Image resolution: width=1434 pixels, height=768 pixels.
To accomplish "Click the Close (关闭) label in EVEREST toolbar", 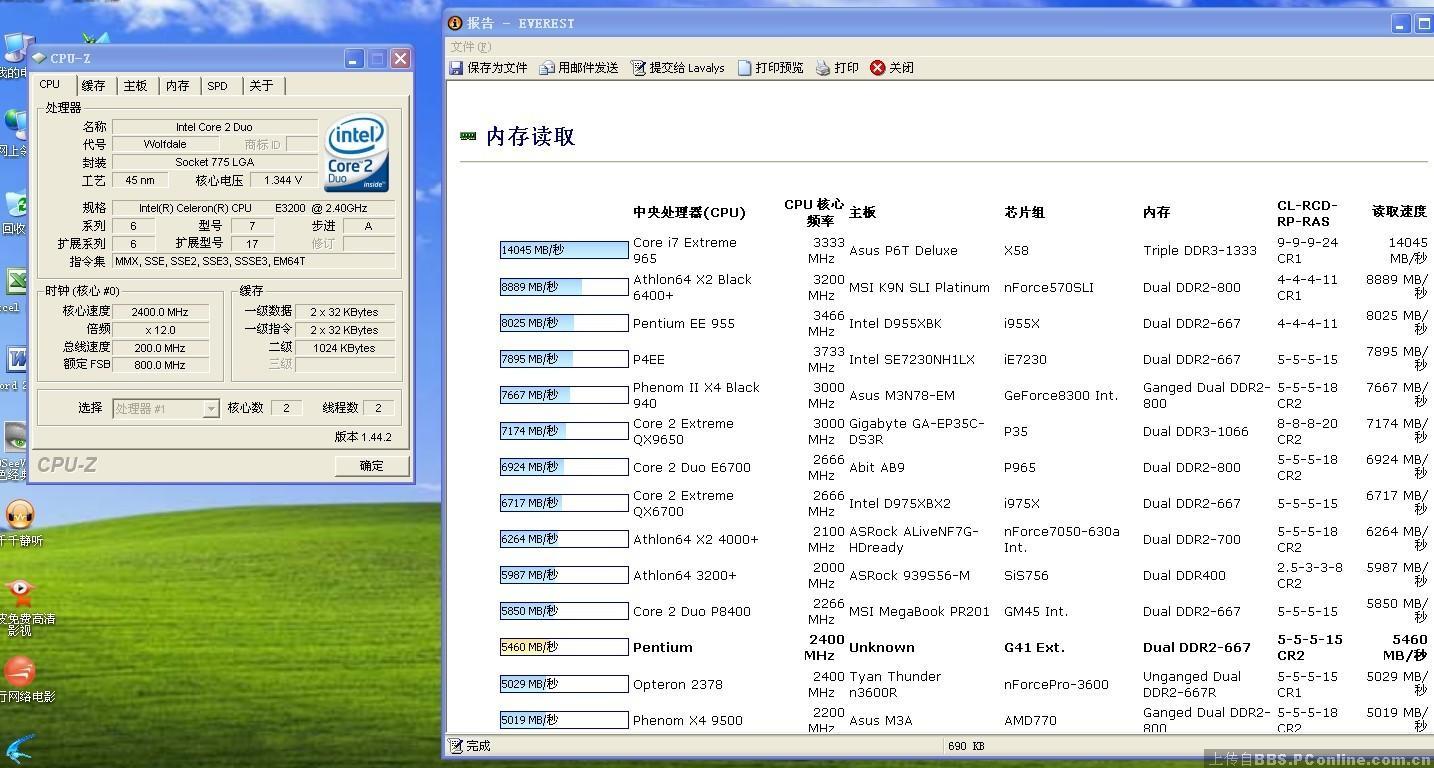I will (x=901, y=68).
